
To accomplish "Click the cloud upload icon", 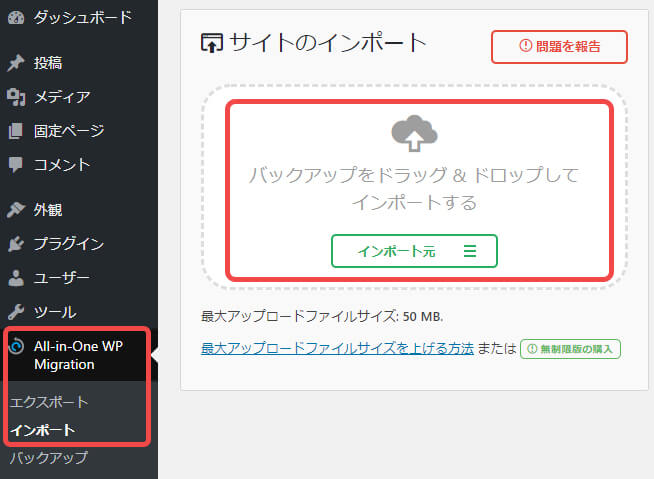I will [x=414, y=133].
